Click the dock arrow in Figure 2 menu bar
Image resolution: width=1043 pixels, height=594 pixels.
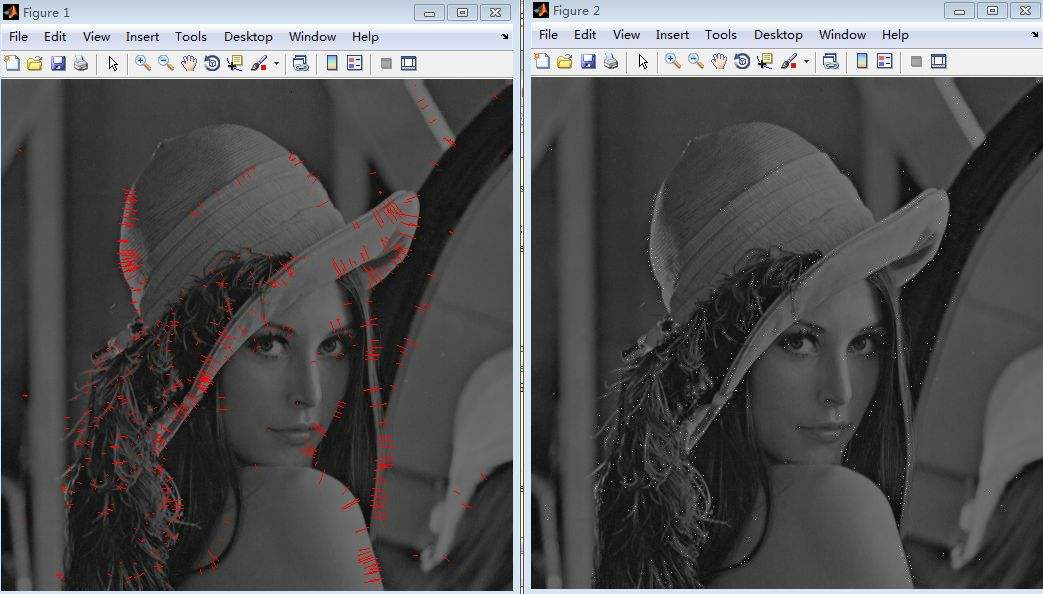click(1035, 35)
